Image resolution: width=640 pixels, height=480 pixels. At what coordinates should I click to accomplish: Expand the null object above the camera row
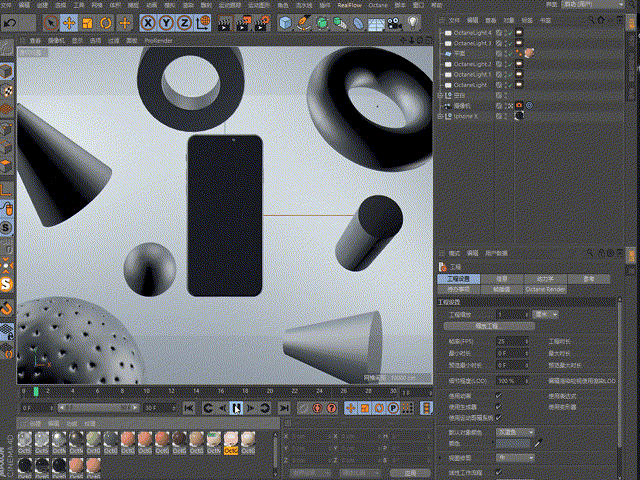point(440,96)
